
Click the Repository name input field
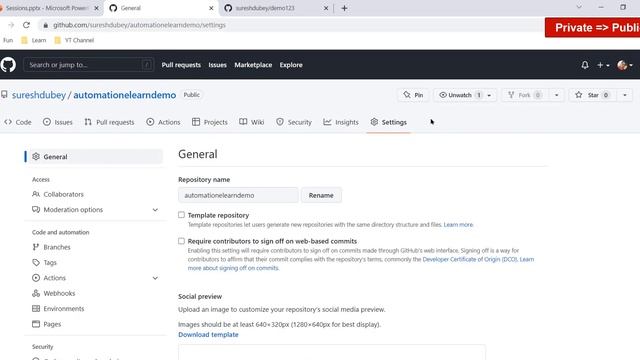point(238,195)
